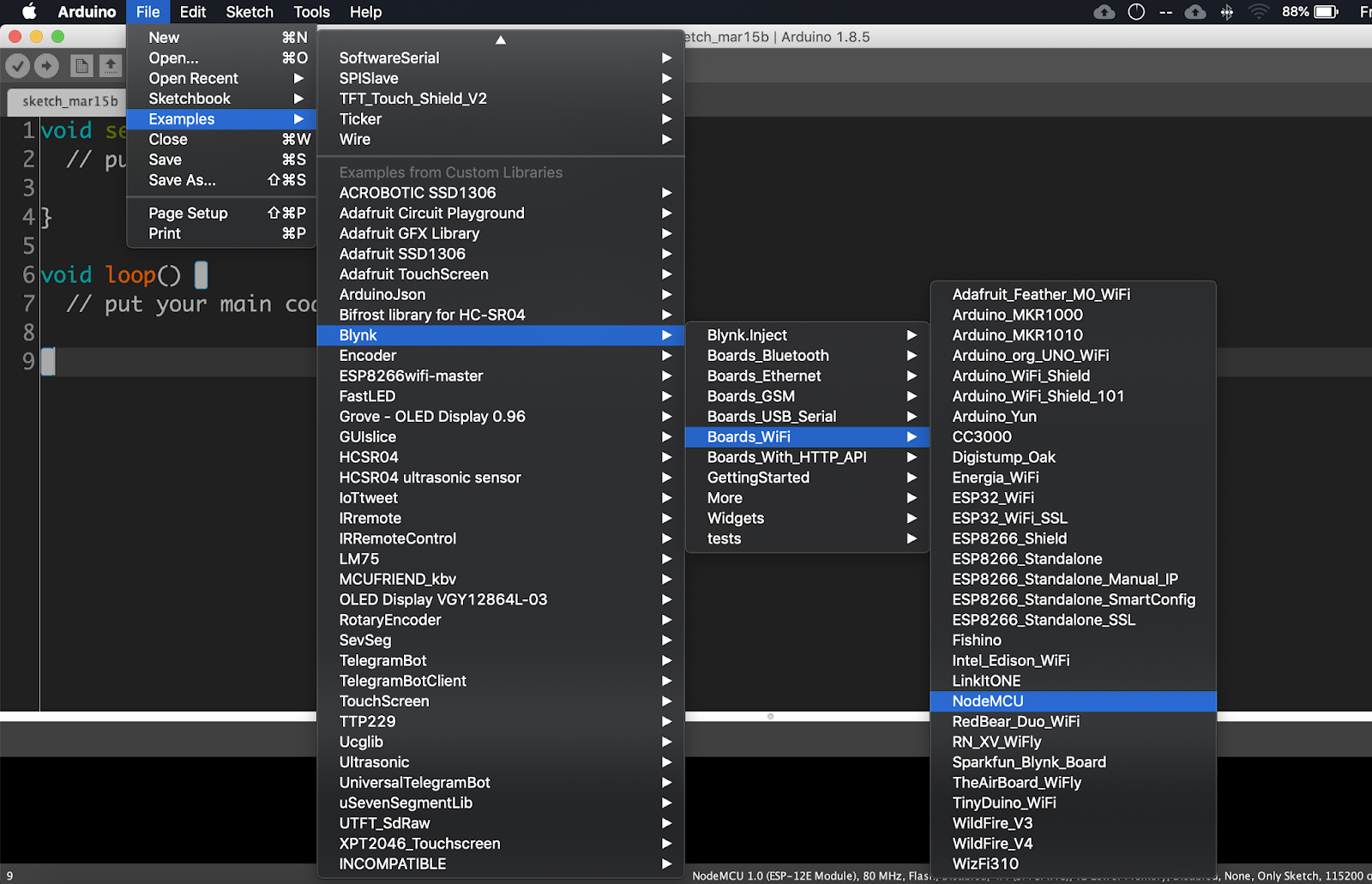Select TFT_Touch_Shield_V2 examples

(501, 99)
